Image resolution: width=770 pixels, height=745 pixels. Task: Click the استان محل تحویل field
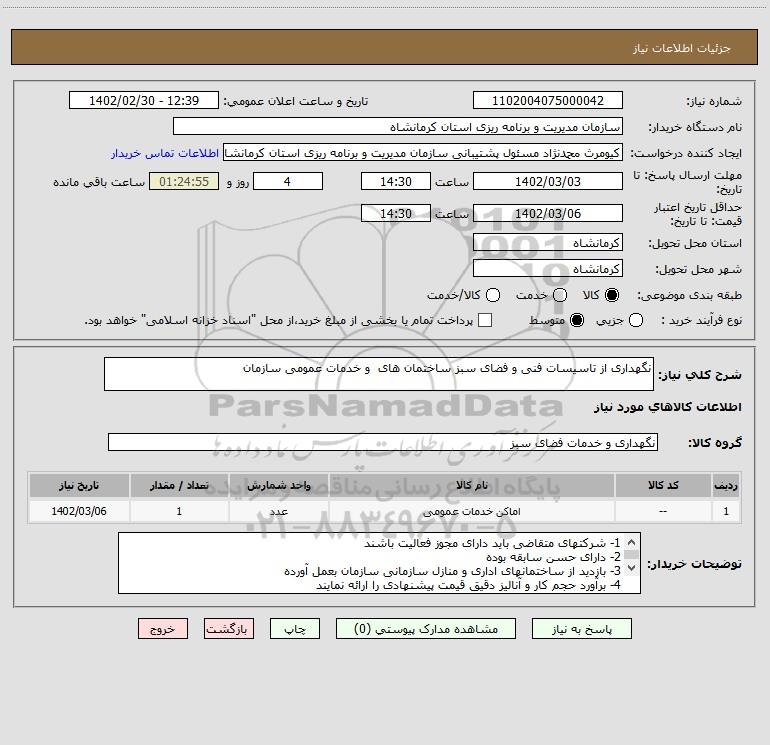click(548, 243)
